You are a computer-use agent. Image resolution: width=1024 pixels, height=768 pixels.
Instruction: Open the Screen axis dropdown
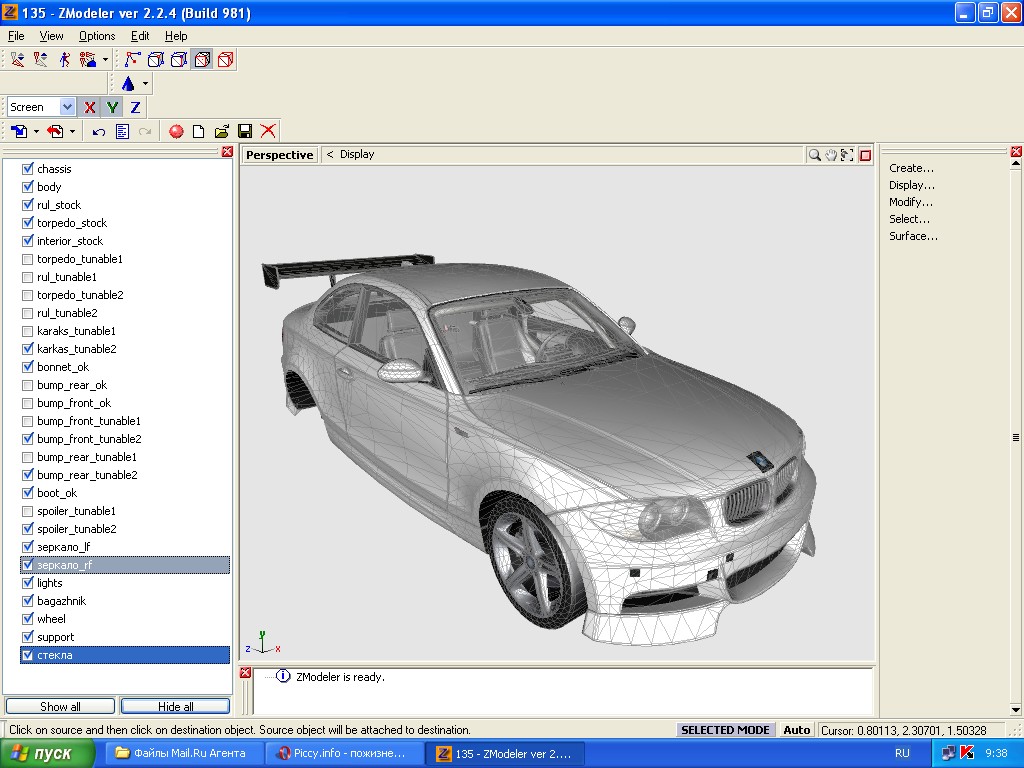[67, 107]
